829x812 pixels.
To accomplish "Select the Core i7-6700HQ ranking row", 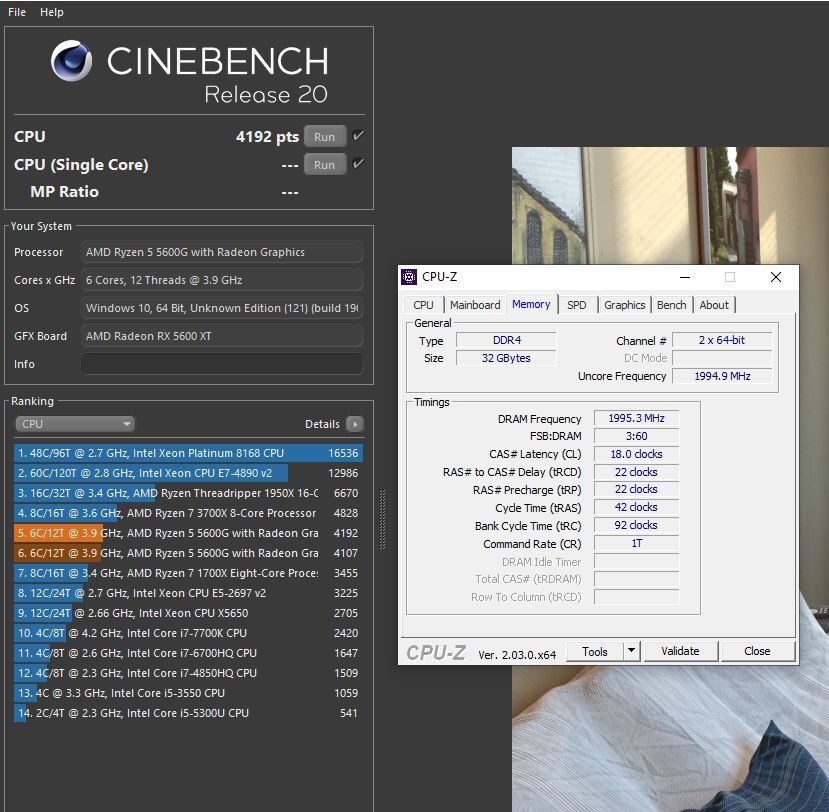I will pyautogui.click(x=188, y=653).
